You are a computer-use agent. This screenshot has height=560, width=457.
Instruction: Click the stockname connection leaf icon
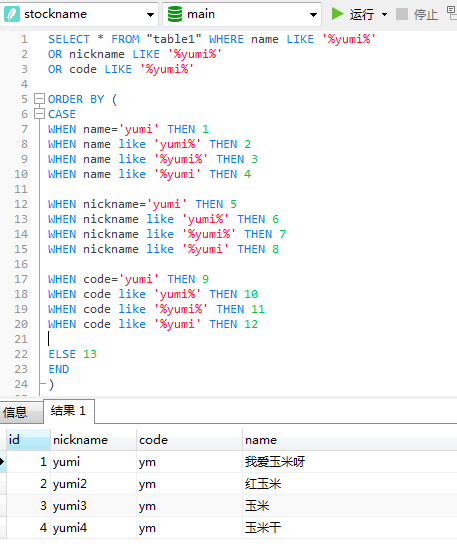12,14
